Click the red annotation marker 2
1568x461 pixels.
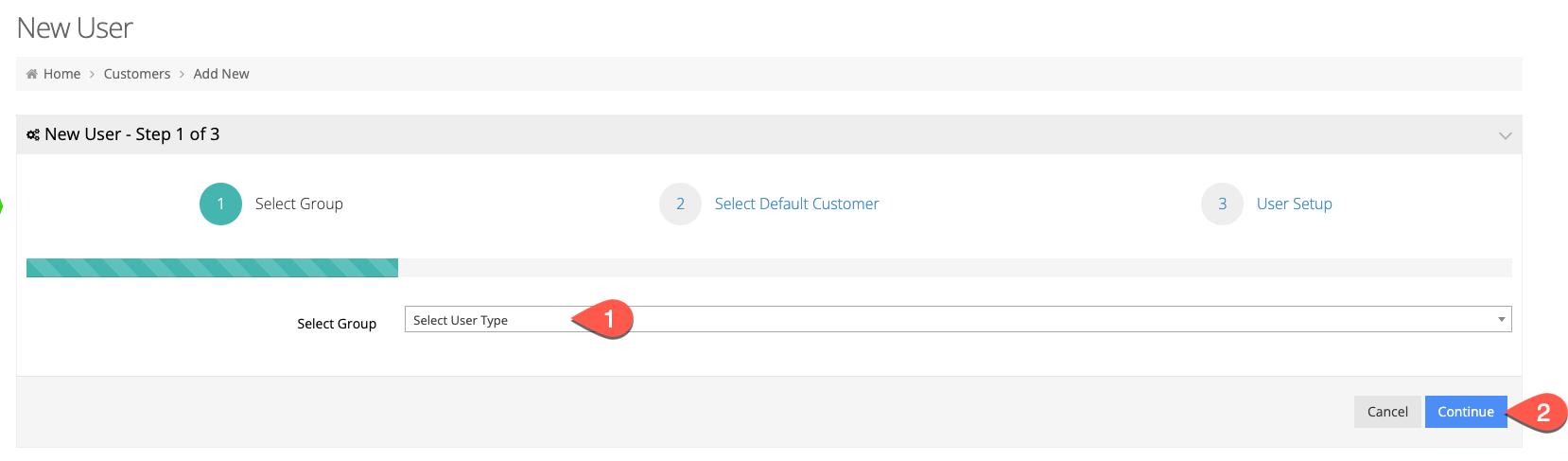(x=1538, y=413)
